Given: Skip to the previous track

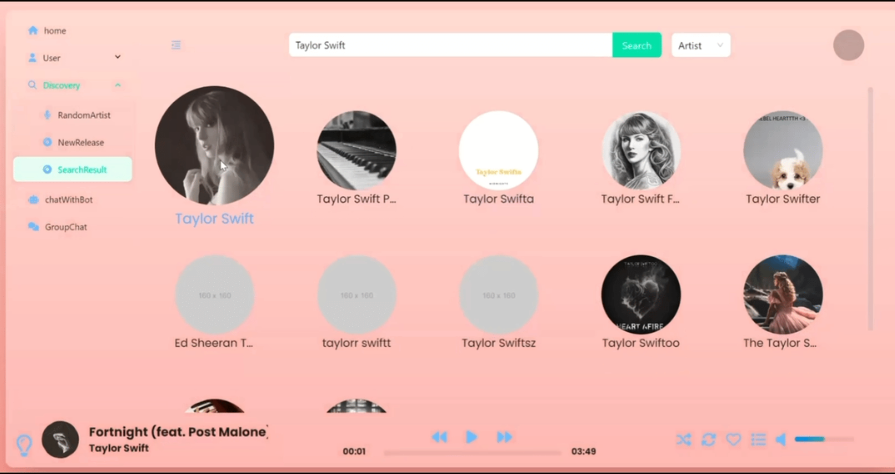Looking at the screenshot, I should pyautogui.click(x=439, y=437).
